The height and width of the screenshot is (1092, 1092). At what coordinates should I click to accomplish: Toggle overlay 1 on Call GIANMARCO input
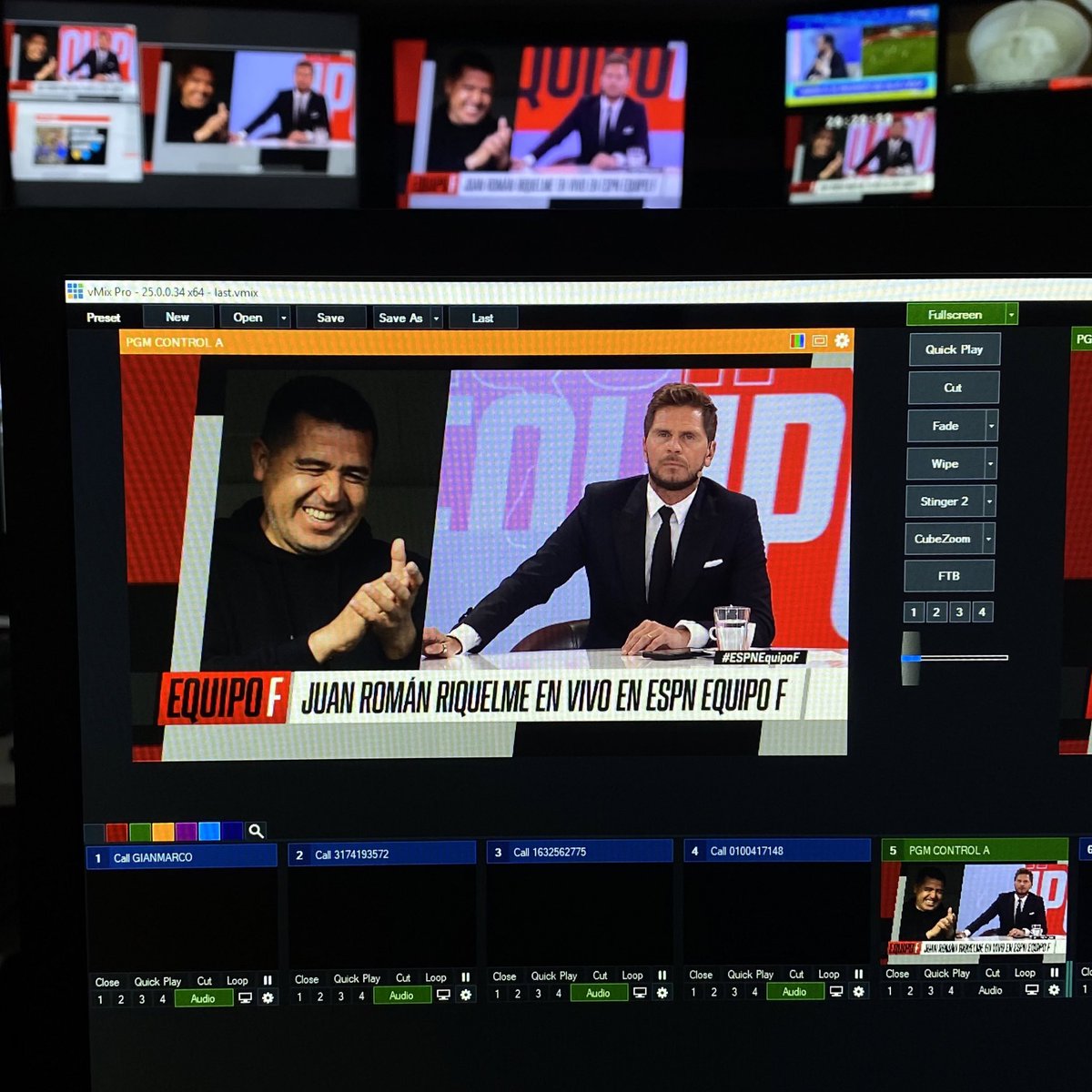pyautogui.click(x=100, y=999)
